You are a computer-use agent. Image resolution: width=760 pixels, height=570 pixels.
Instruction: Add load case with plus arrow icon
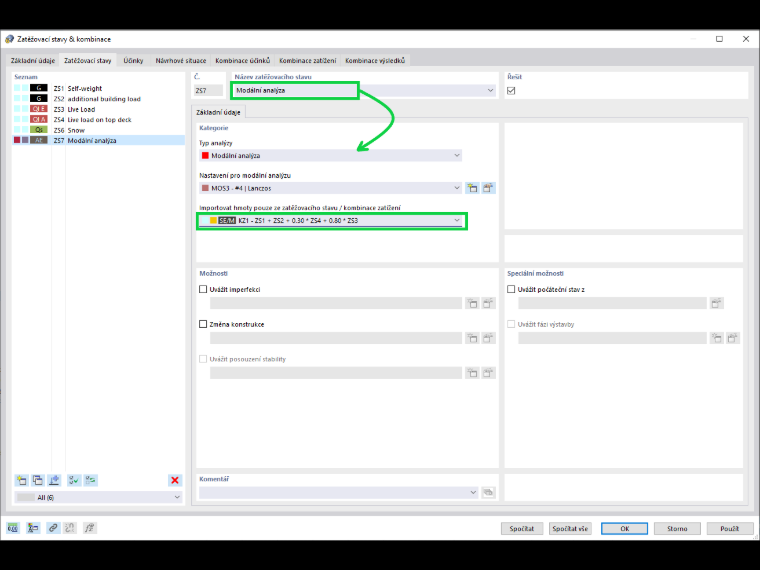click(x=54, y=480)
